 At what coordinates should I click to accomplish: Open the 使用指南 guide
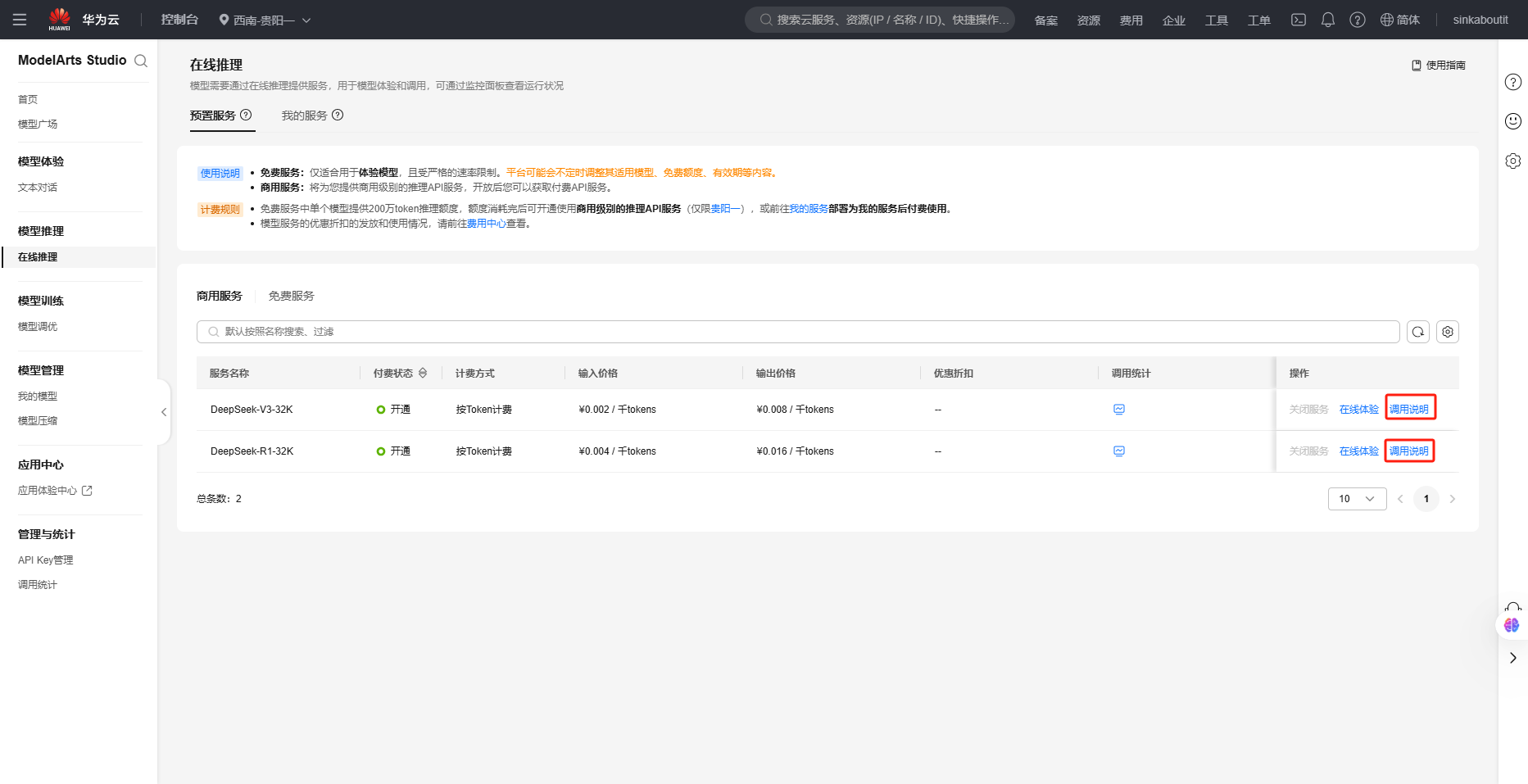(x=1439, y=66)
